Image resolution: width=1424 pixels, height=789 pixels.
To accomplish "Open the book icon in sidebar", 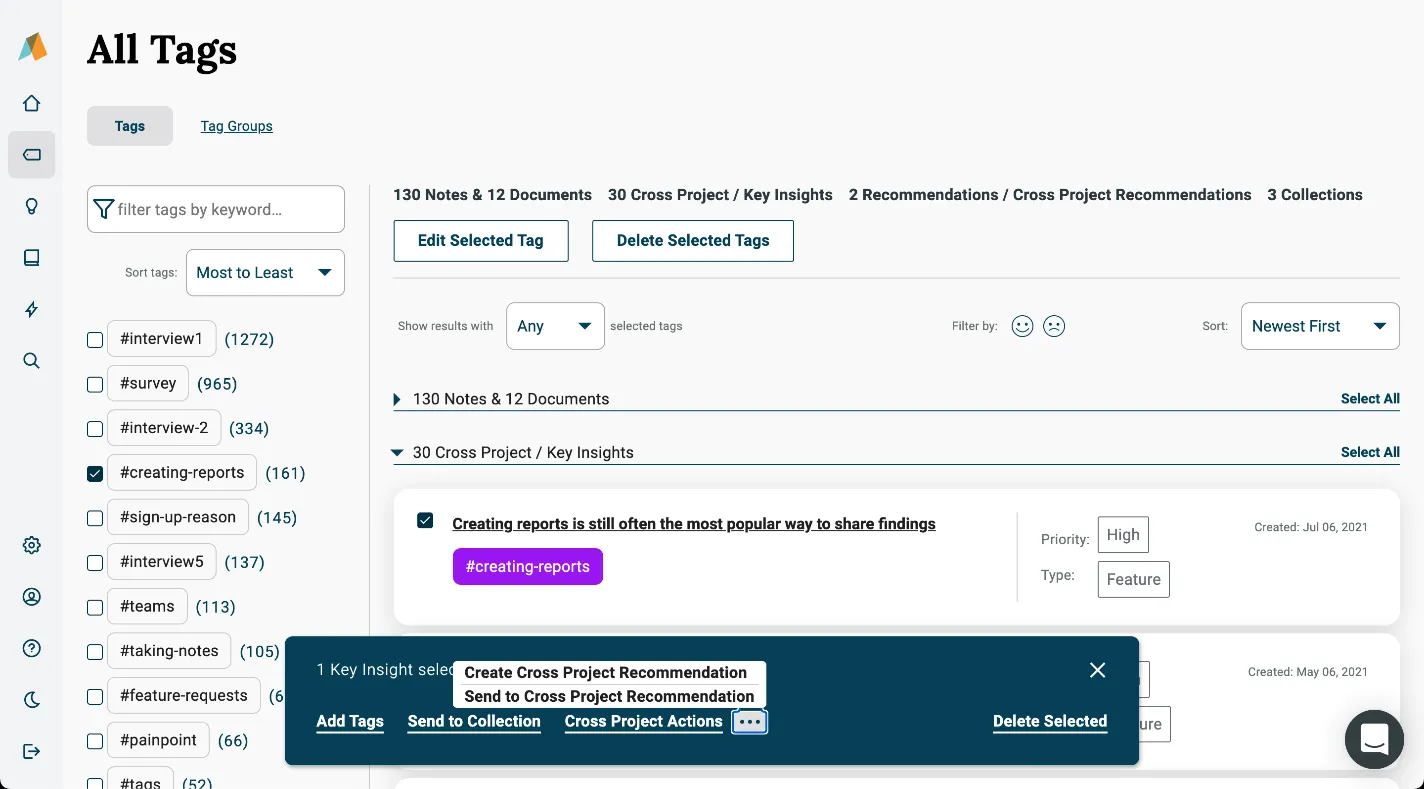I will coord(32,258).
